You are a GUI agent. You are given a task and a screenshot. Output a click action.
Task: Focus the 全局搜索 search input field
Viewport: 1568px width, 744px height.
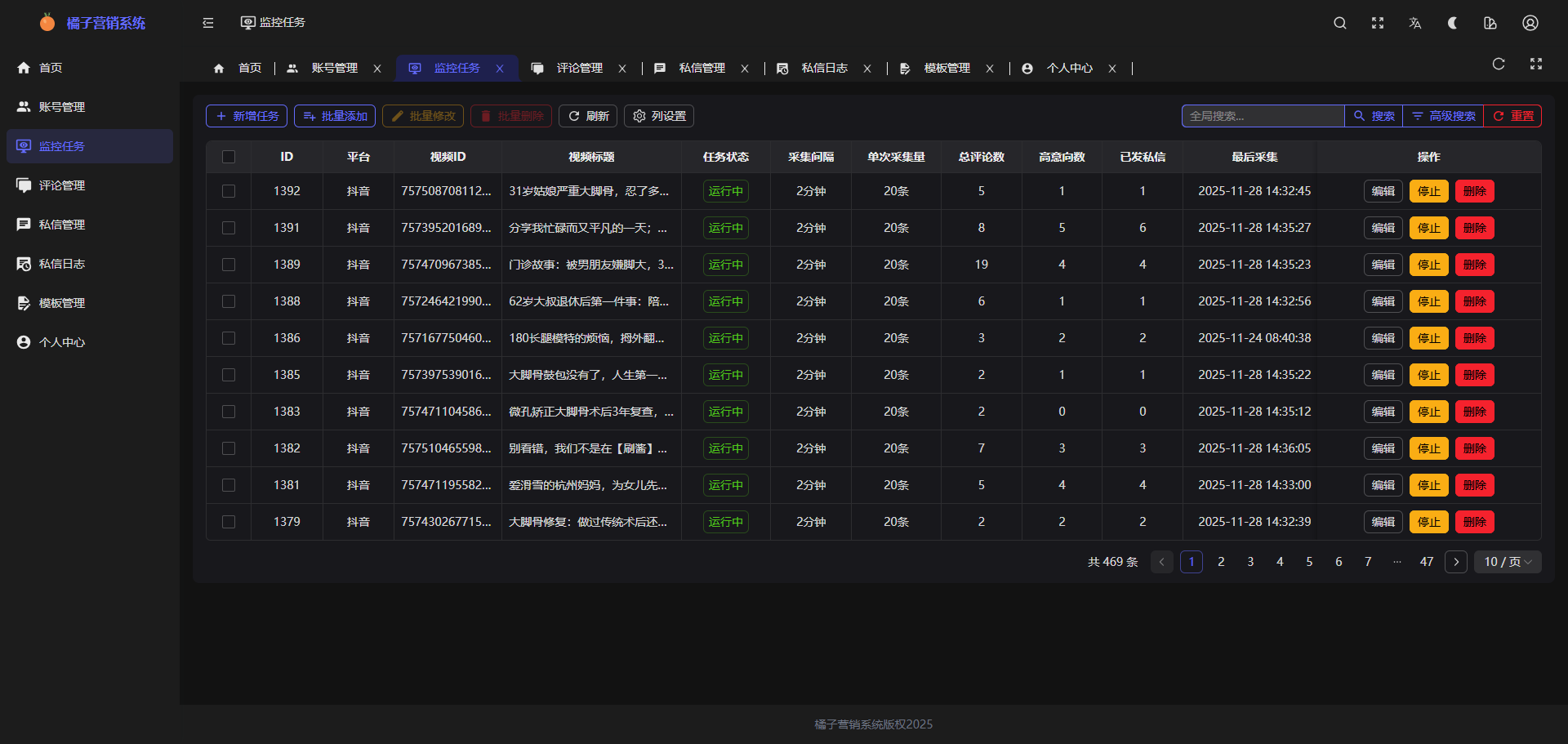click(x=1263, y=116)
